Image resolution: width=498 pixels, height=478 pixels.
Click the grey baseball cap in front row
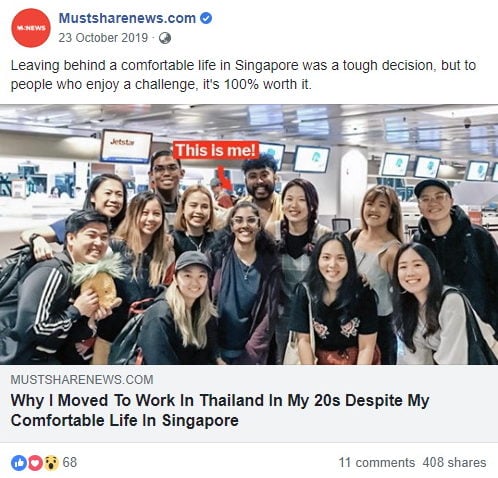coord(192,261)
